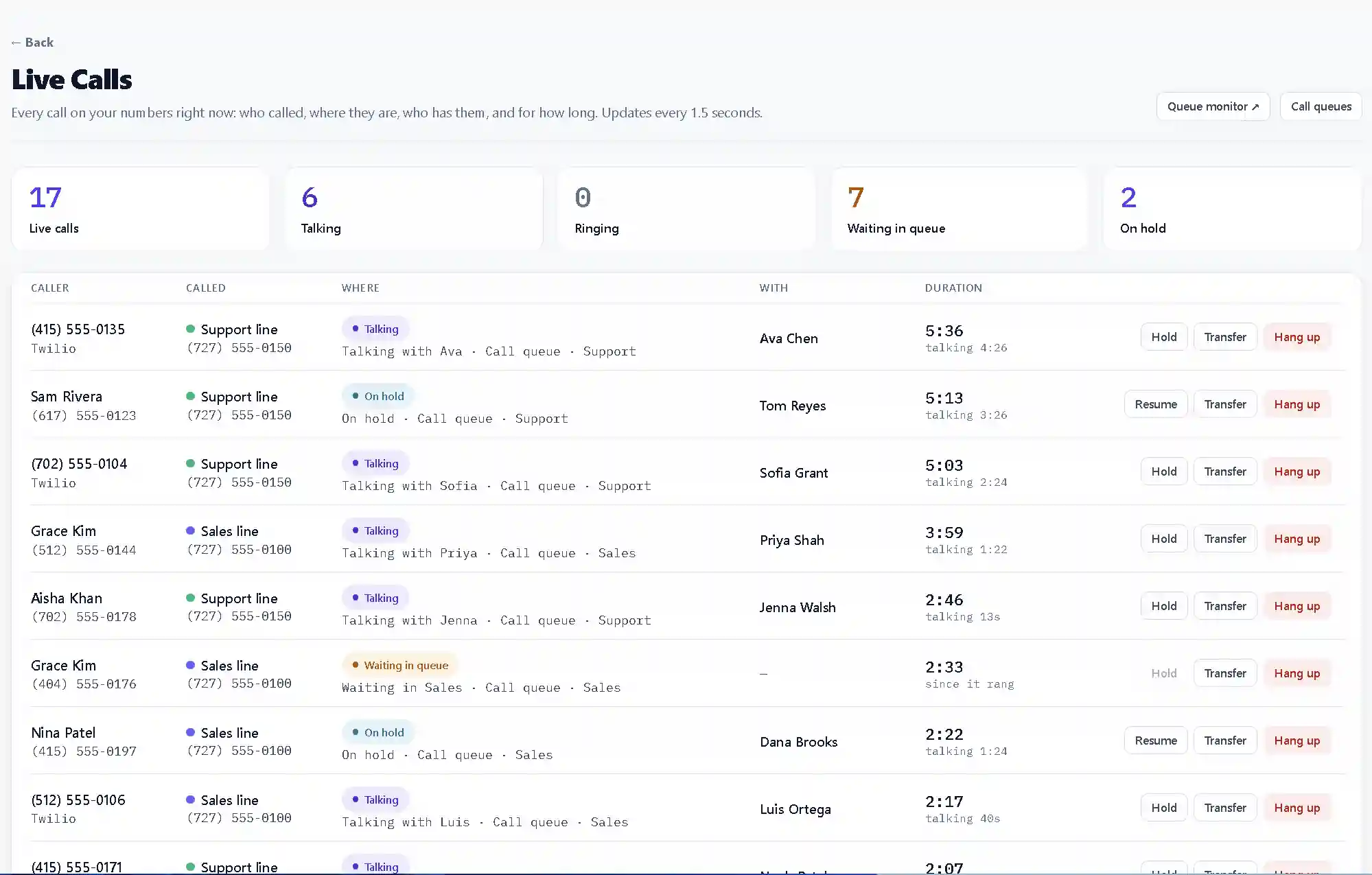This screenshot has height=875, width=1372.
Task: Hang up Nina Patel's call
Action: click(1297, 740)
